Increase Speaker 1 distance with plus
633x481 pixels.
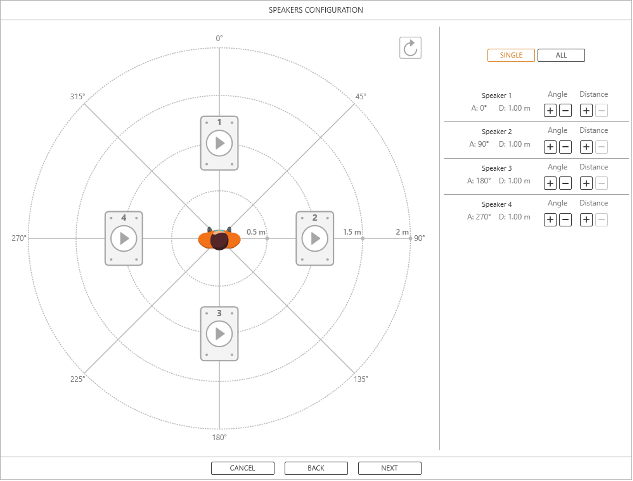(x=586, y=110)
